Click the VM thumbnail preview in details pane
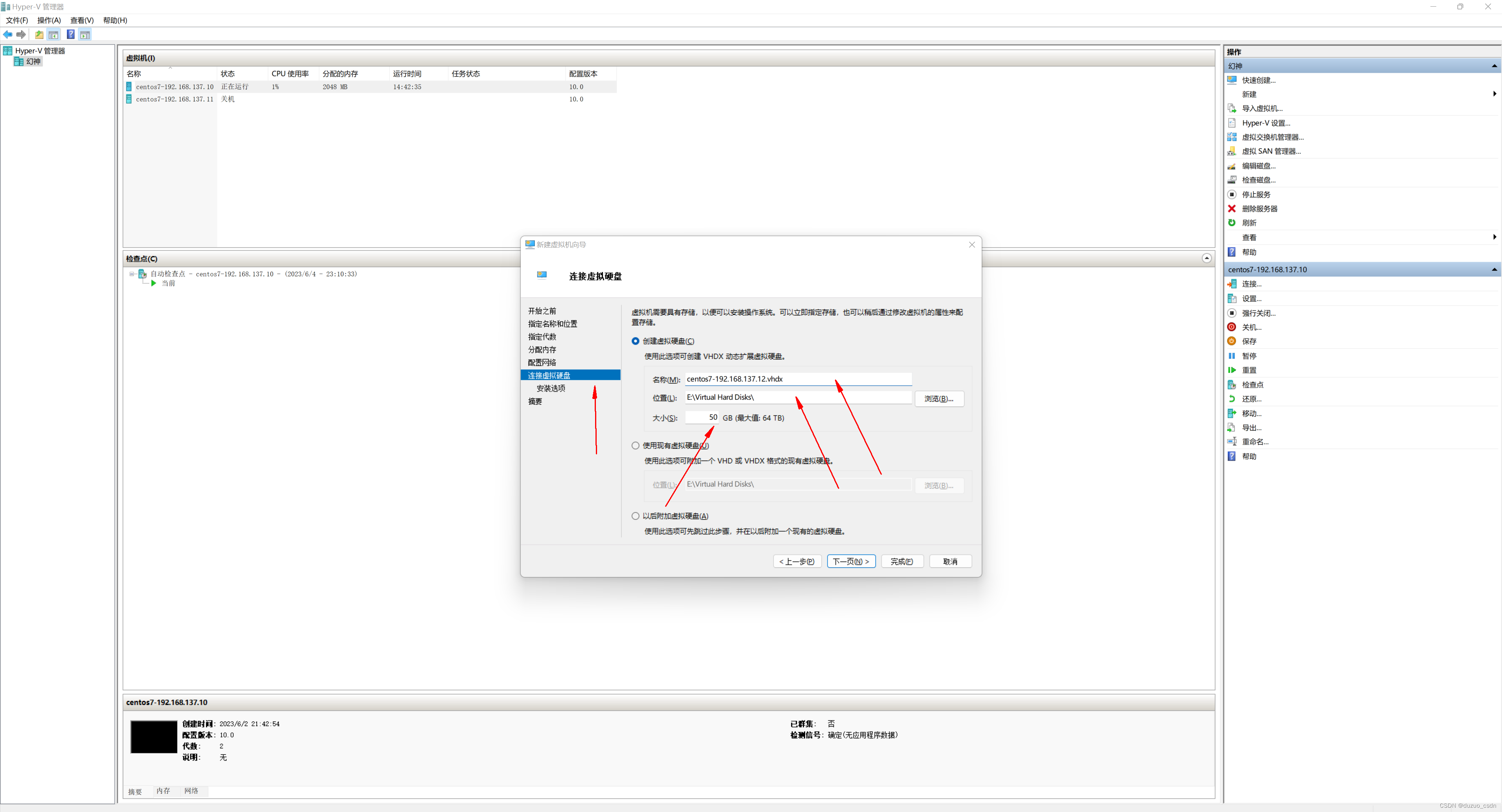Screen dimensions: 1502x812 153,737
